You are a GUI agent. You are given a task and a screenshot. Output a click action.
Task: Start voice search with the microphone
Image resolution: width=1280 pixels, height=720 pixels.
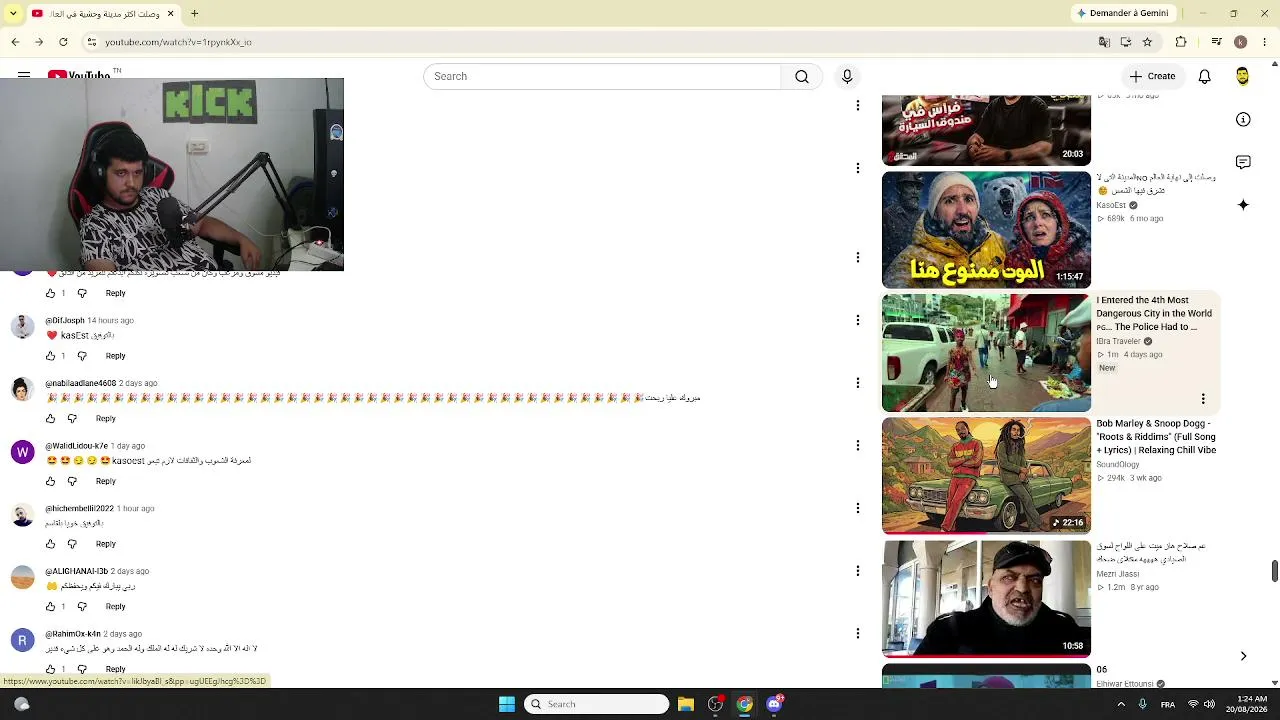[x=847, y=77]
